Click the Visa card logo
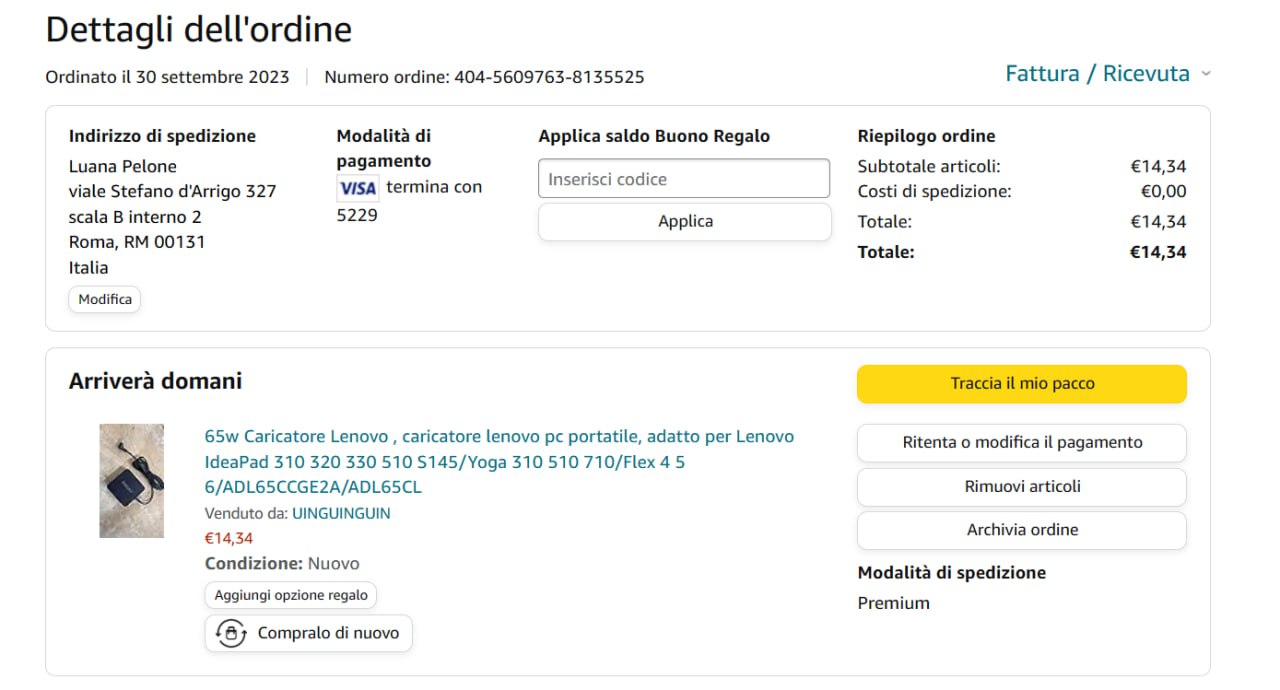The width and height of the screenshot is (1280, 690). pos(357,188)
